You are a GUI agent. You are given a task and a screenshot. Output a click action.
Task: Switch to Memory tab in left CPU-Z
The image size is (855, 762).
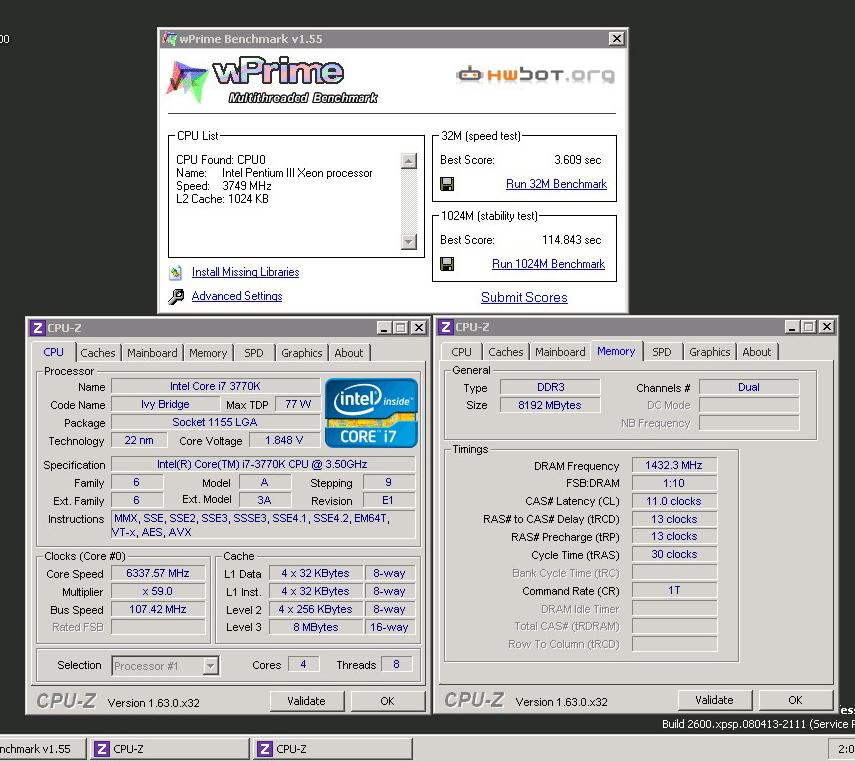(208, 353)
